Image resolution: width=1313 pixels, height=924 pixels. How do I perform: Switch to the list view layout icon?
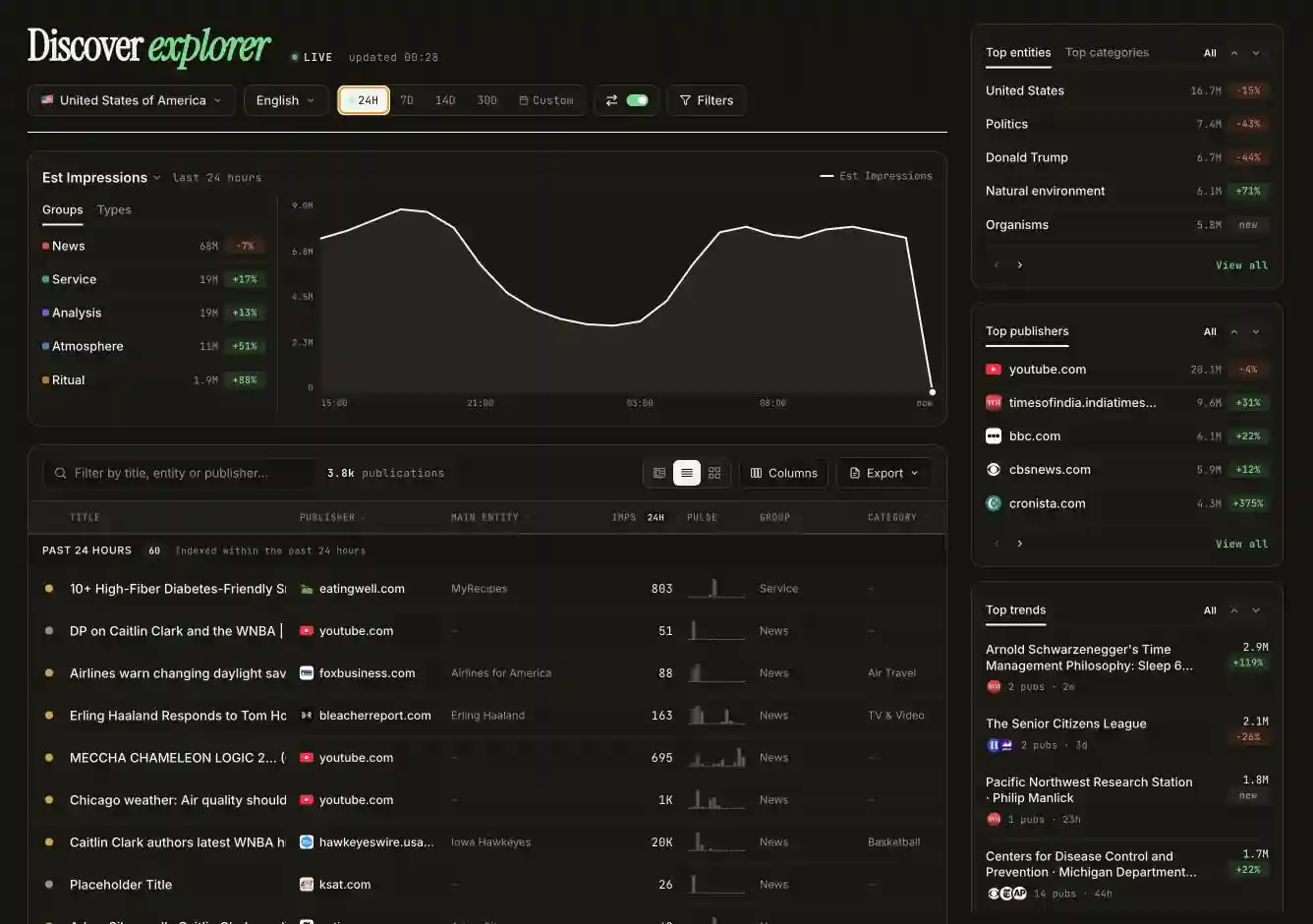click(687, 473)
